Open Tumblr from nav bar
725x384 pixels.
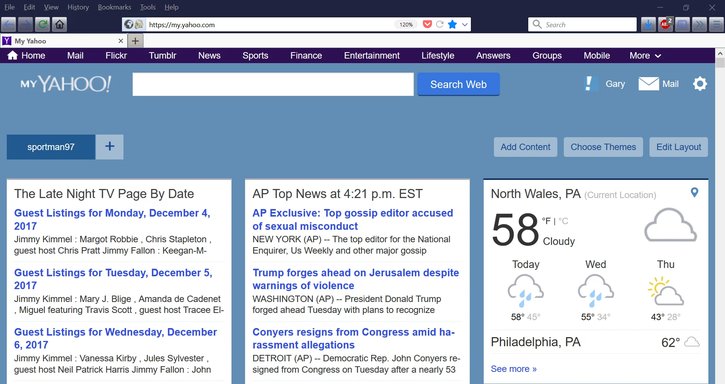162,56
